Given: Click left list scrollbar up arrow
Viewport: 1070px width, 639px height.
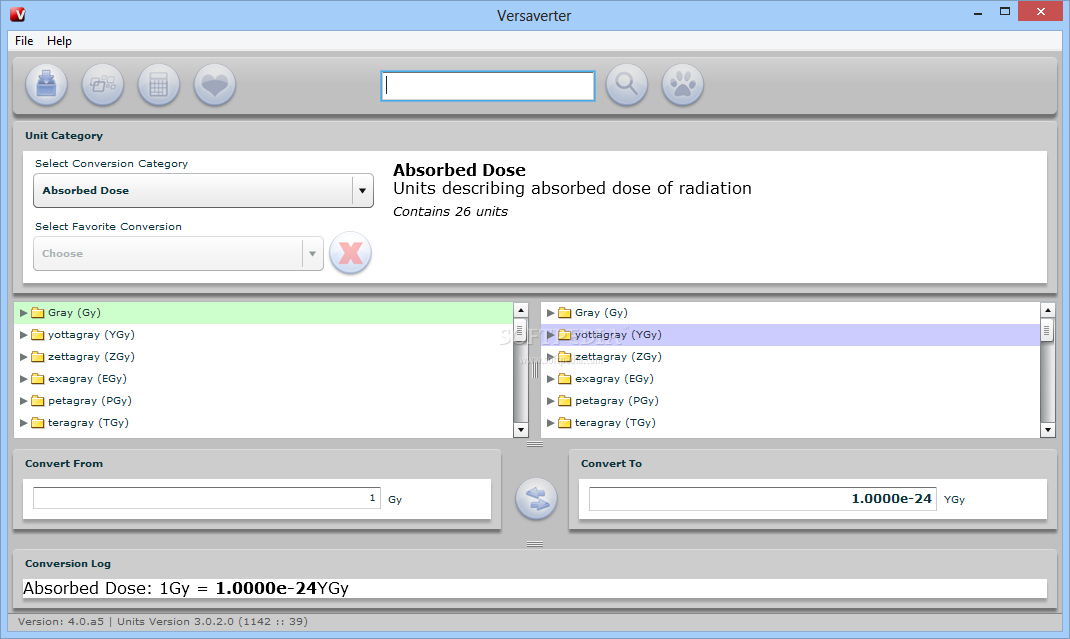Looking at the screenshot, I should (x=521, y=311).
